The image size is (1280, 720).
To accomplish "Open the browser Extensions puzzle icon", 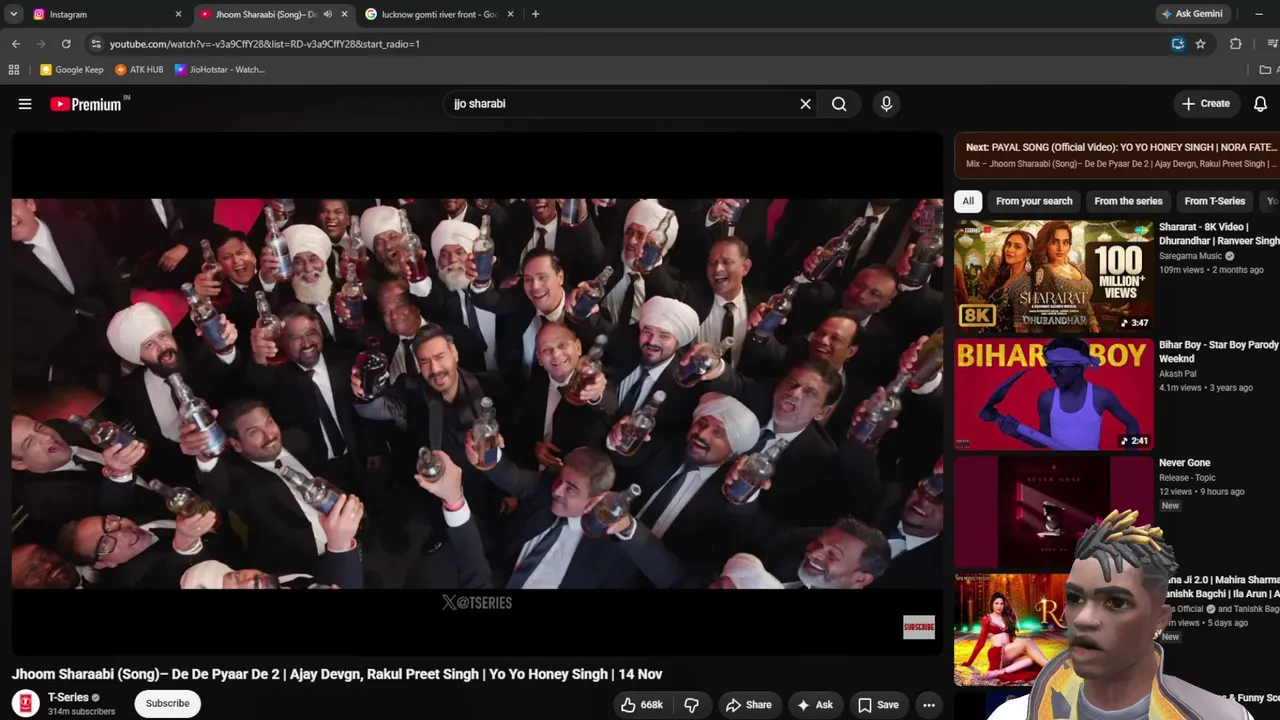I will click(1236, 44).
